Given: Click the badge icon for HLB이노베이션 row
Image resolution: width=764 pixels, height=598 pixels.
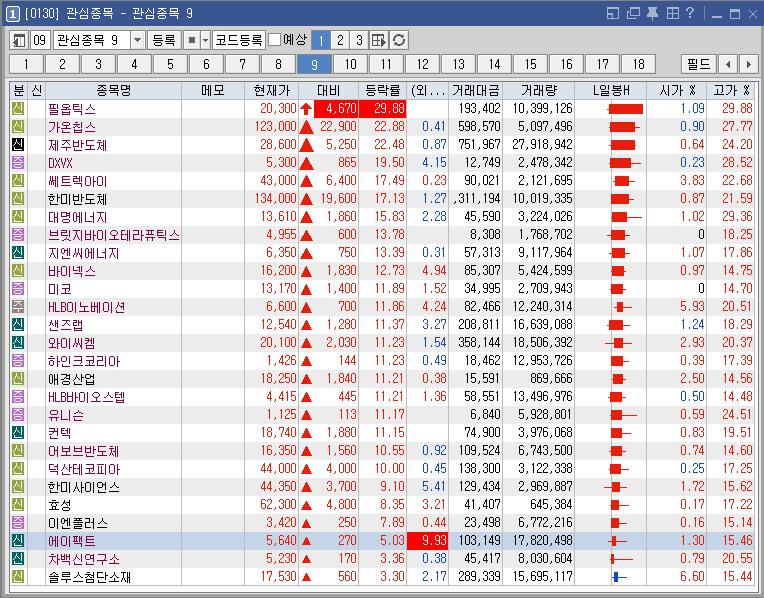Looking at the screenshot, I should tap(18, 307).
